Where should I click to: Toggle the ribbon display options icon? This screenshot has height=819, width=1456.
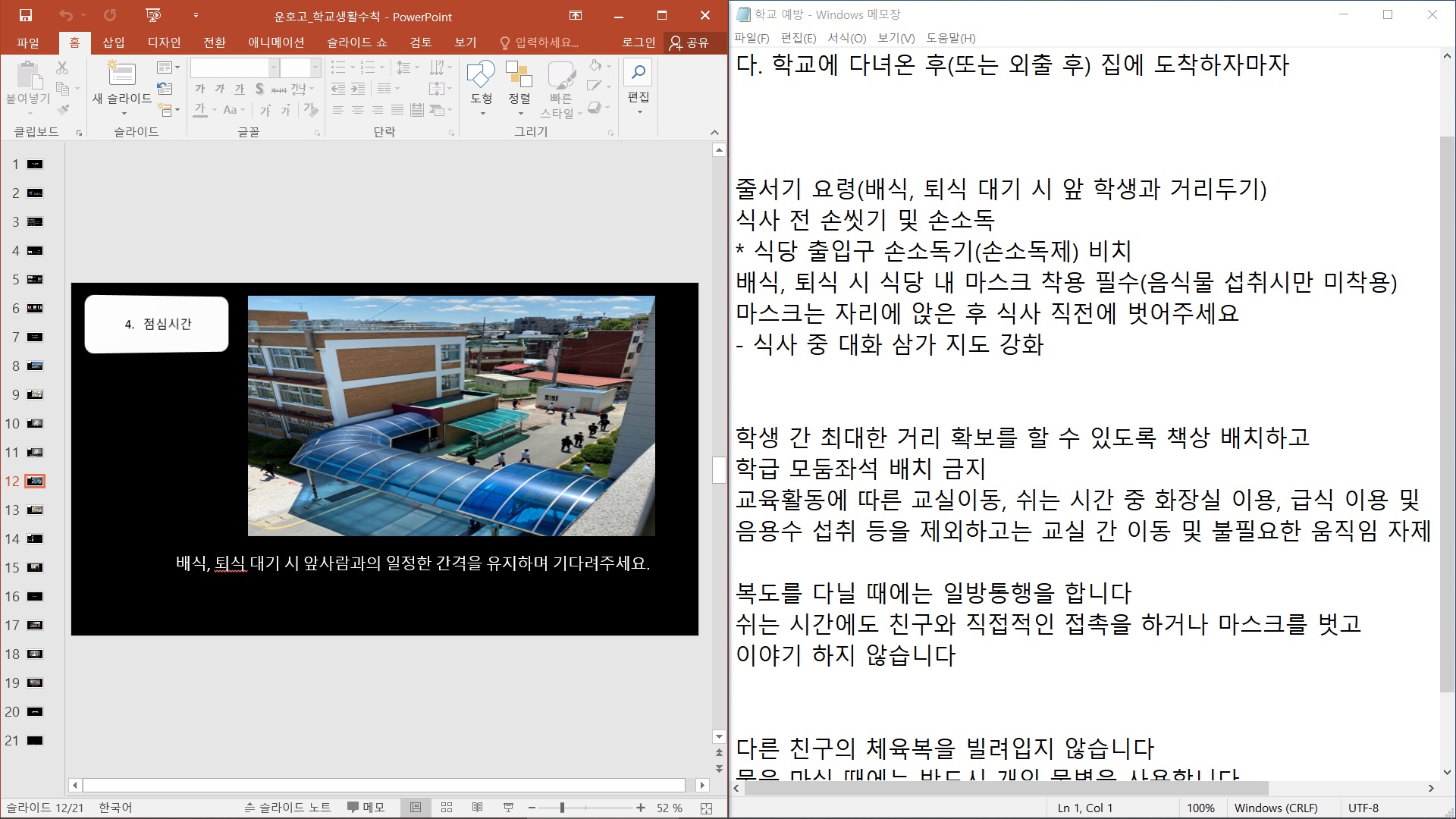coord(576,15)
